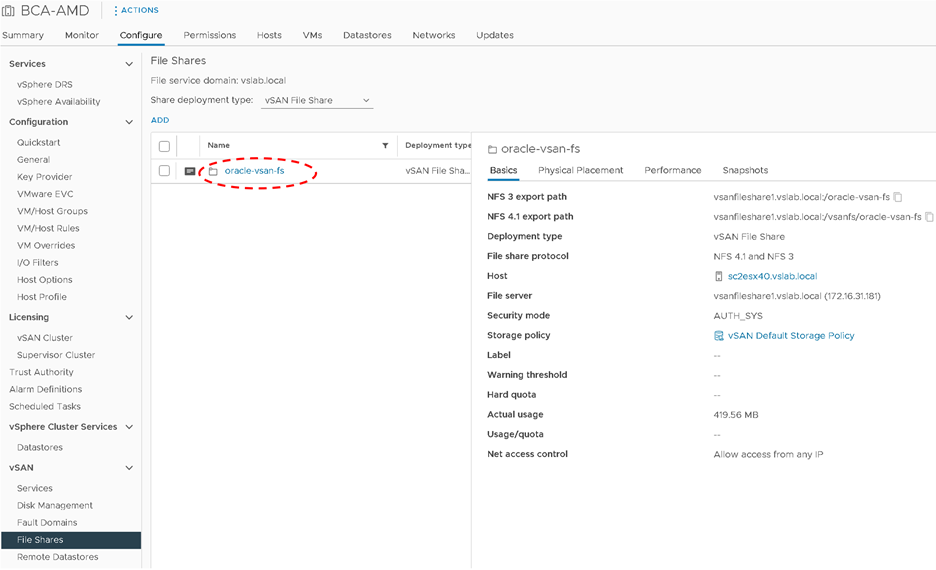Collapse the Services section in sidebar
The width and height of the screenshot is (936, 570).
click(x=128, y=64)
